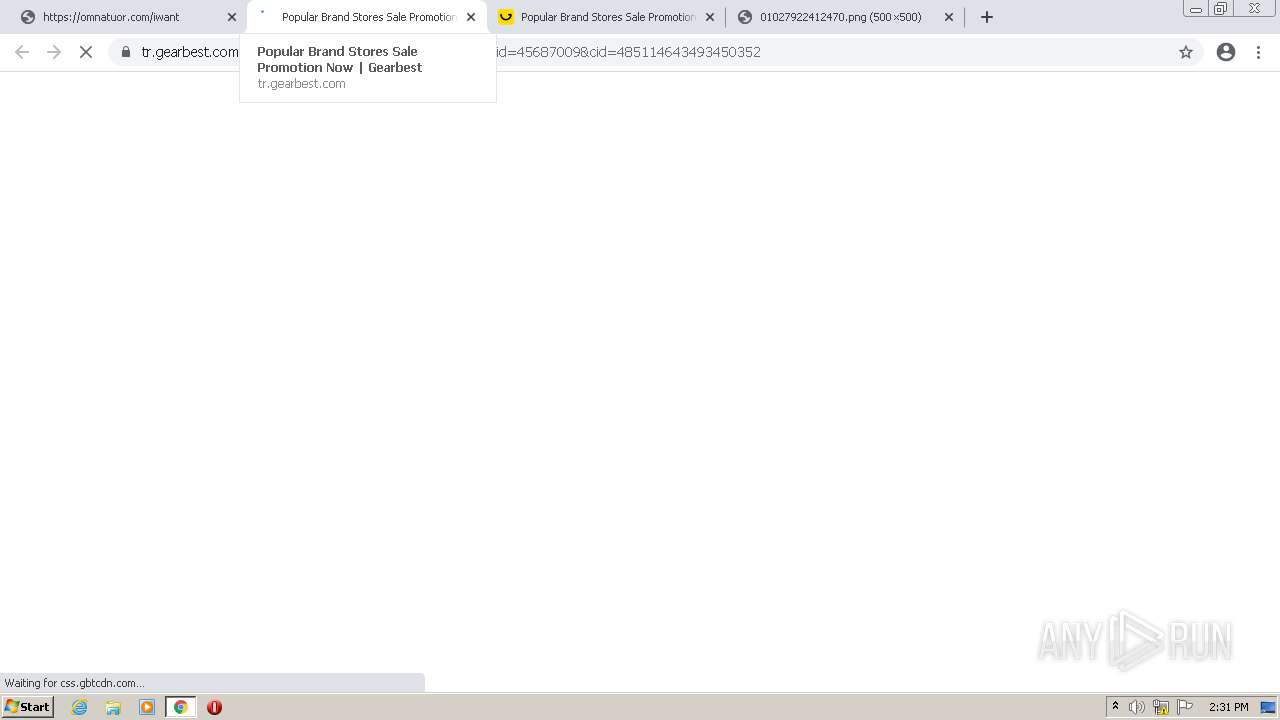Minimize the Chrome window
This screenshot has height=720, width=1280.
pyautogui.click(x=1196, y=8)
